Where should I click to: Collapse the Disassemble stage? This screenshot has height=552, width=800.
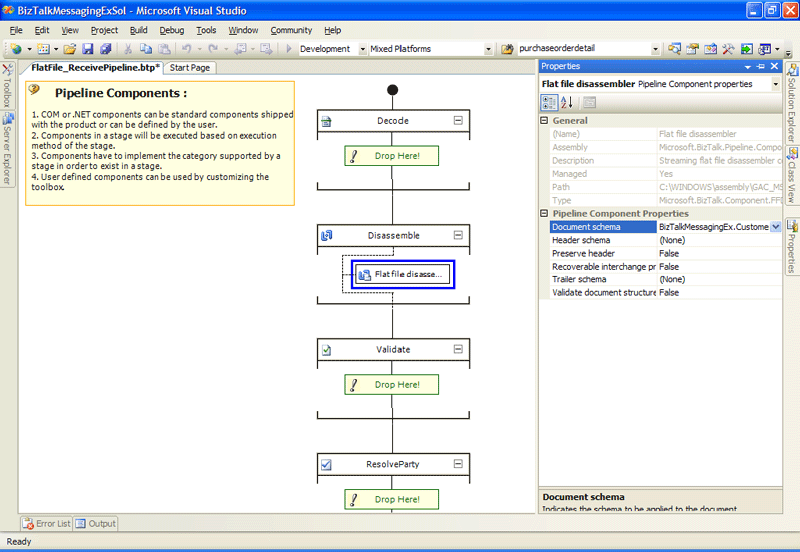[458, 235]
